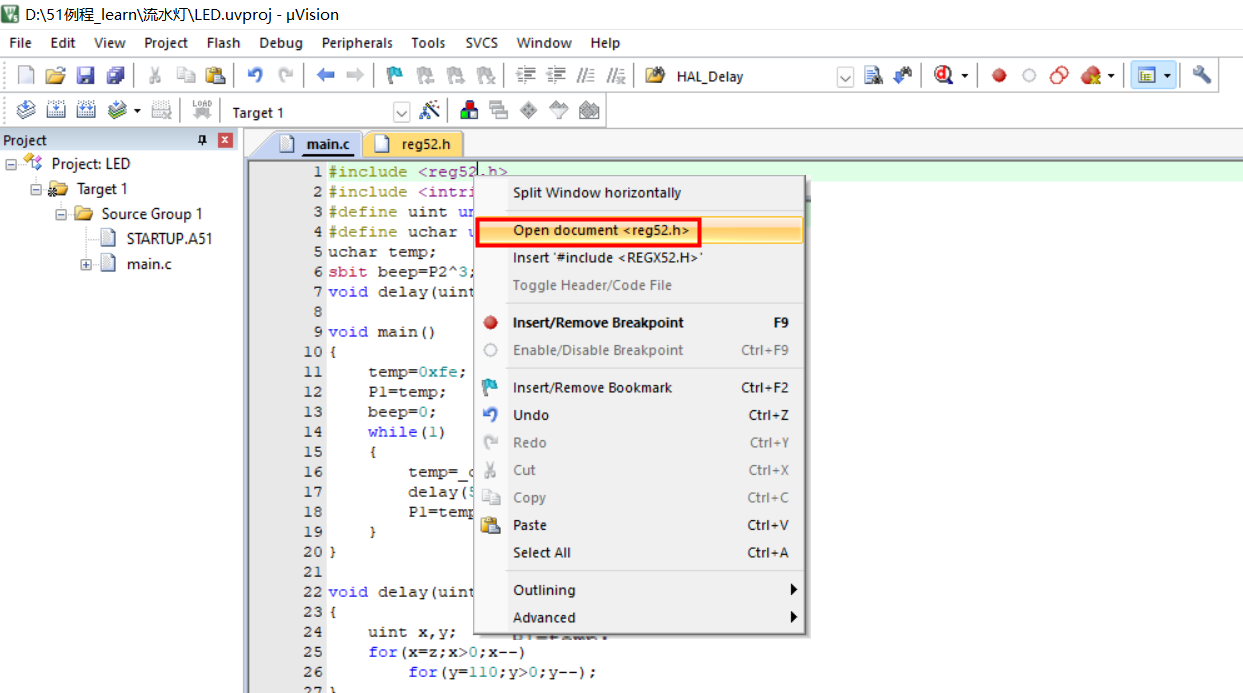Open the Target 1 dropdown
The image size is (1243, 693).
401,112
